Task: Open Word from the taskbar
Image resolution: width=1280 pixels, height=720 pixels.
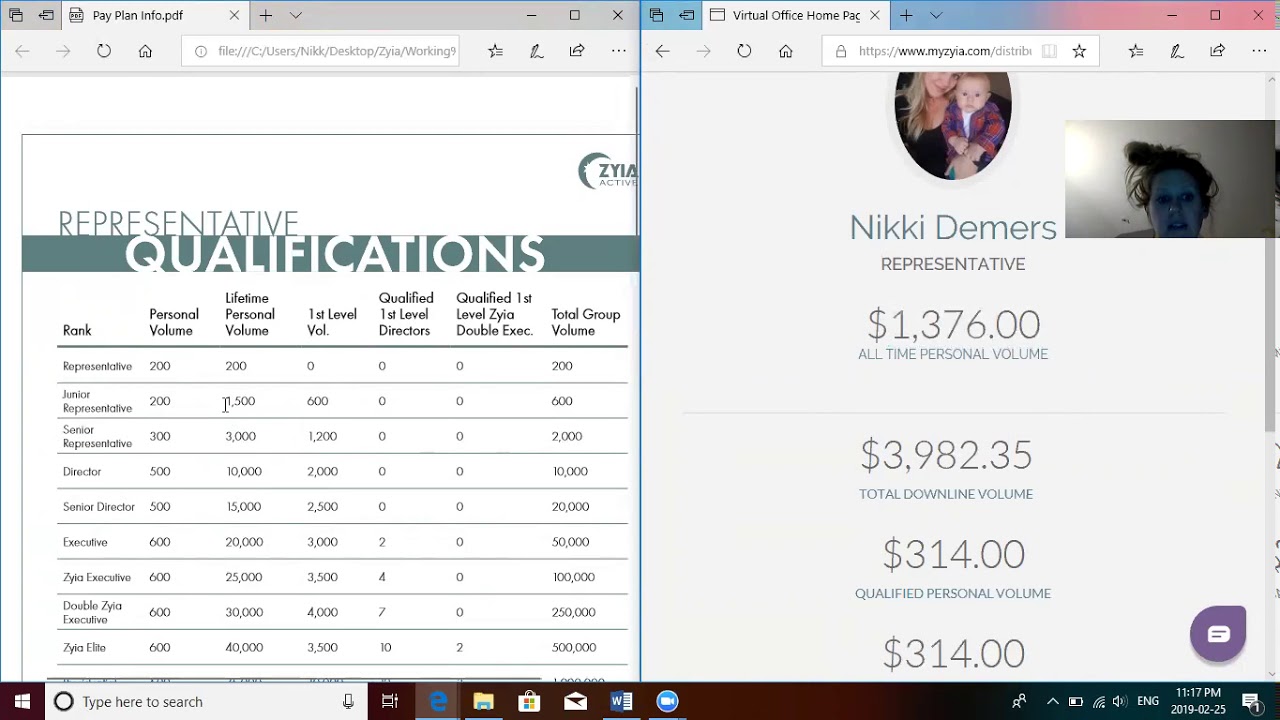Action: [x=621, y=701]
